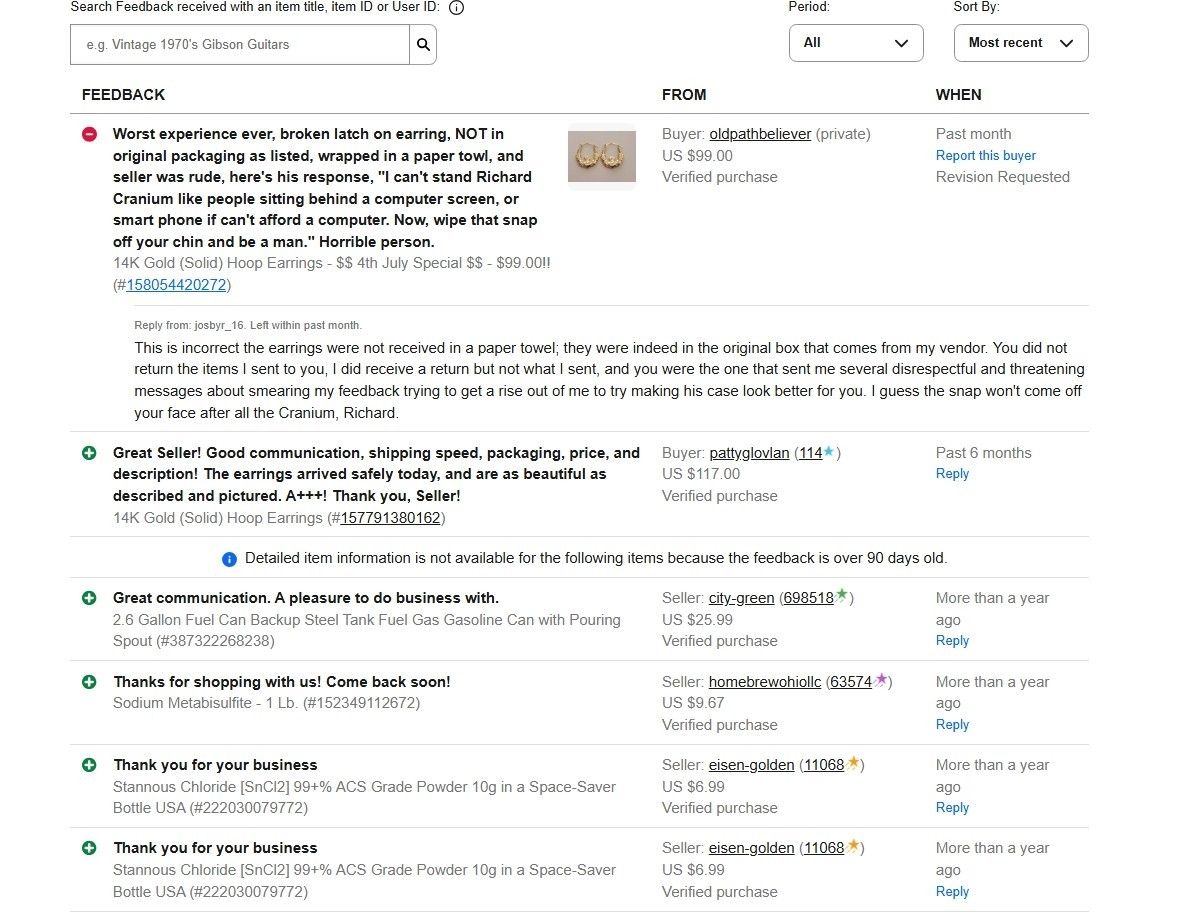1183x912 pixels.
Task: Open the hoop earrings thumbnail image
Action: click(x=602, y=156)
